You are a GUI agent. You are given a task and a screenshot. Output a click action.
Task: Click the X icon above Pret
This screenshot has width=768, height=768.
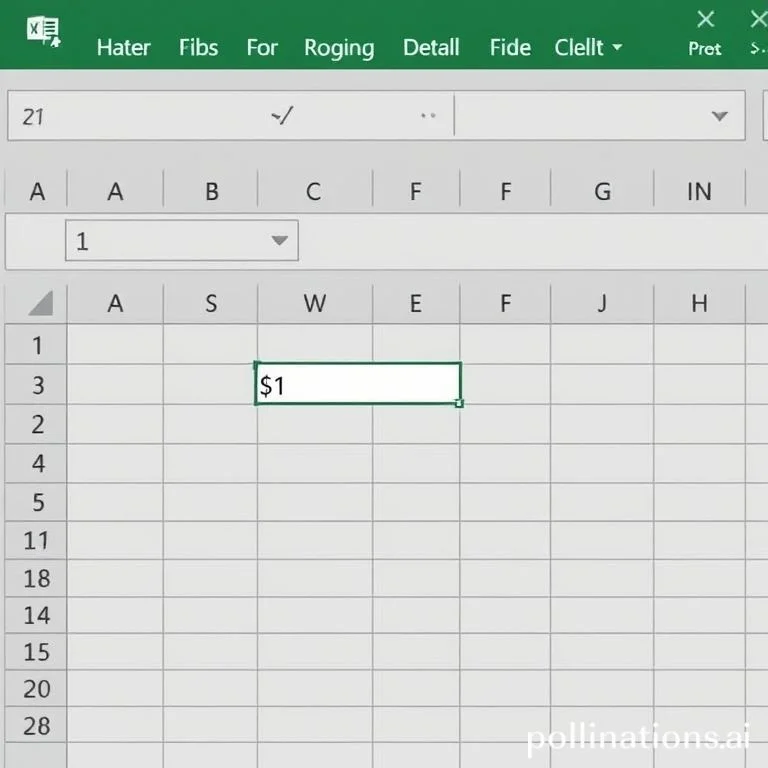706,19
